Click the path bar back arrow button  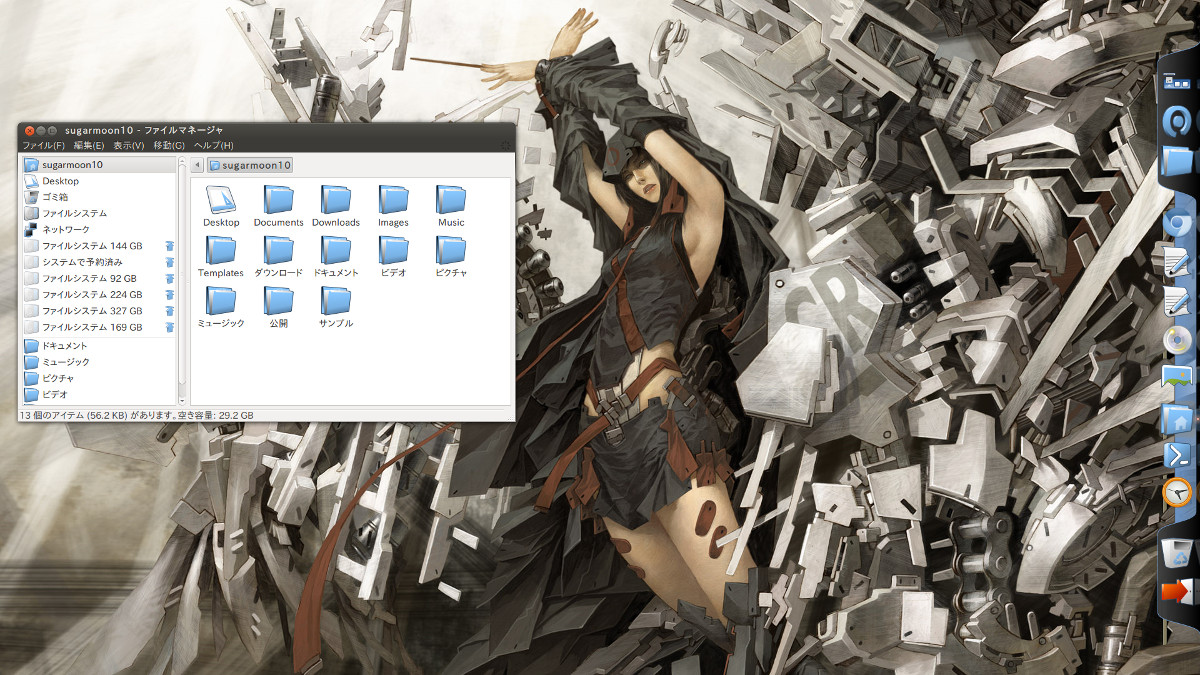197,164
